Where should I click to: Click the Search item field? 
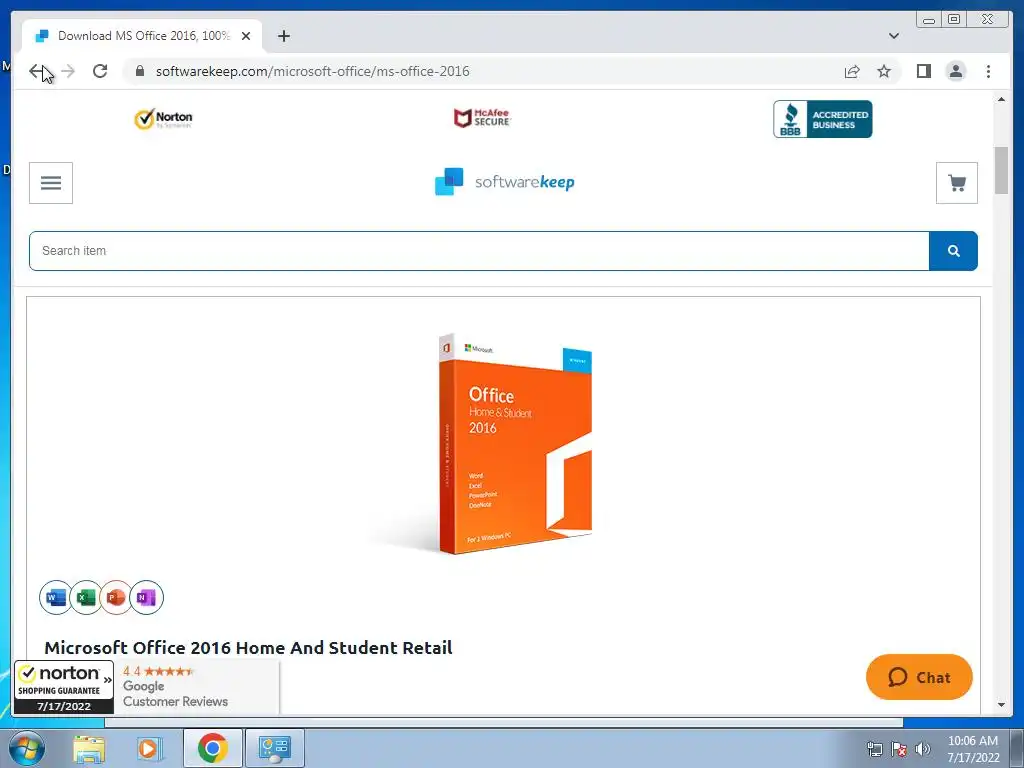coord(479,251)
